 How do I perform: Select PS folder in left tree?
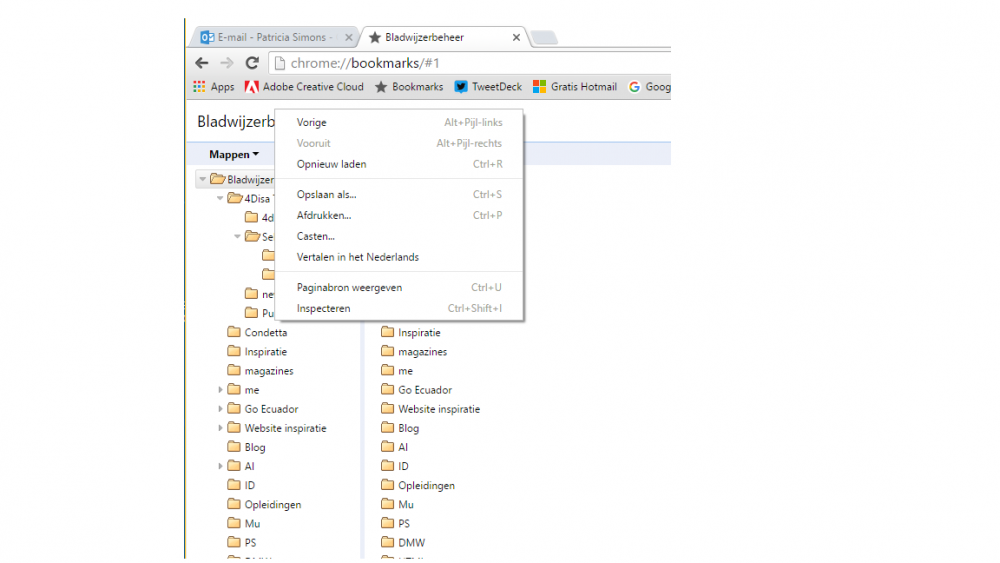242,543
